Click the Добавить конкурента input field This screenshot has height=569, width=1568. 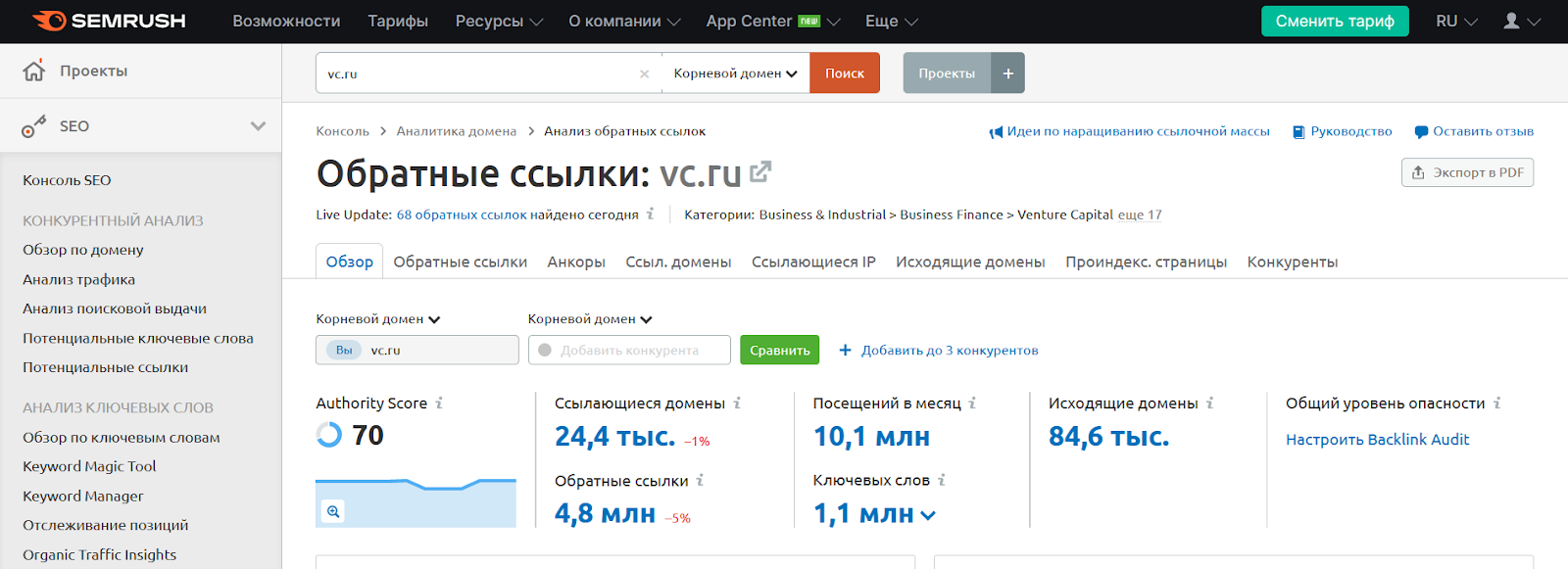629,350
